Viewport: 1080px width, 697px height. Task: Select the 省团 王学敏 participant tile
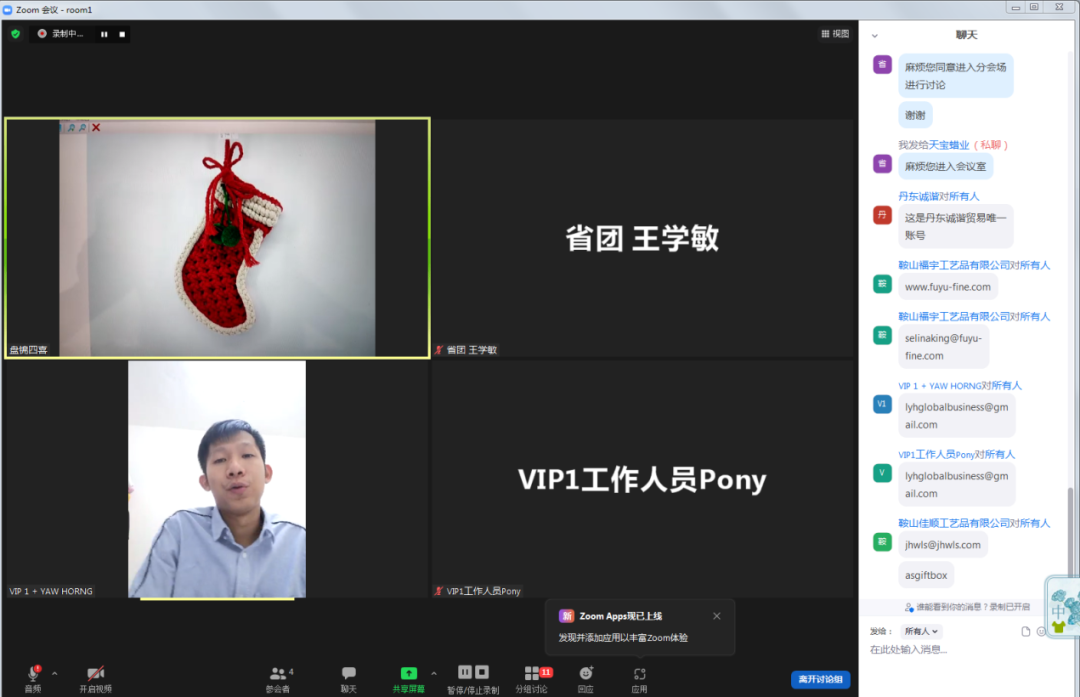pos(642,238)
